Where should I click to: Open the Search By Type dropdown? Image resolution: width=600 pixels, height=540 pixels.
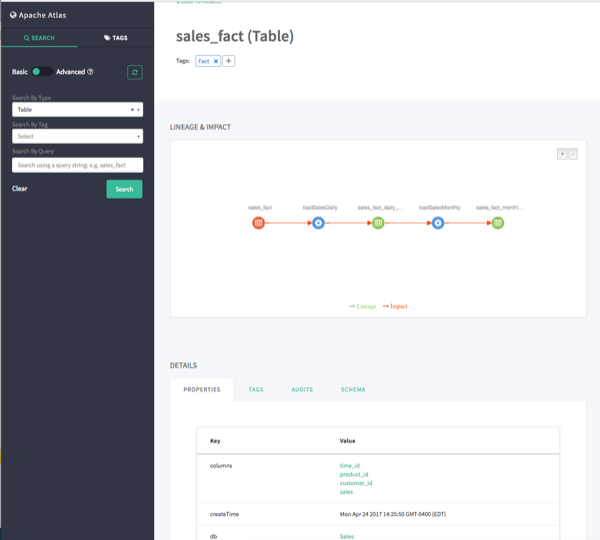click(72, 109)
